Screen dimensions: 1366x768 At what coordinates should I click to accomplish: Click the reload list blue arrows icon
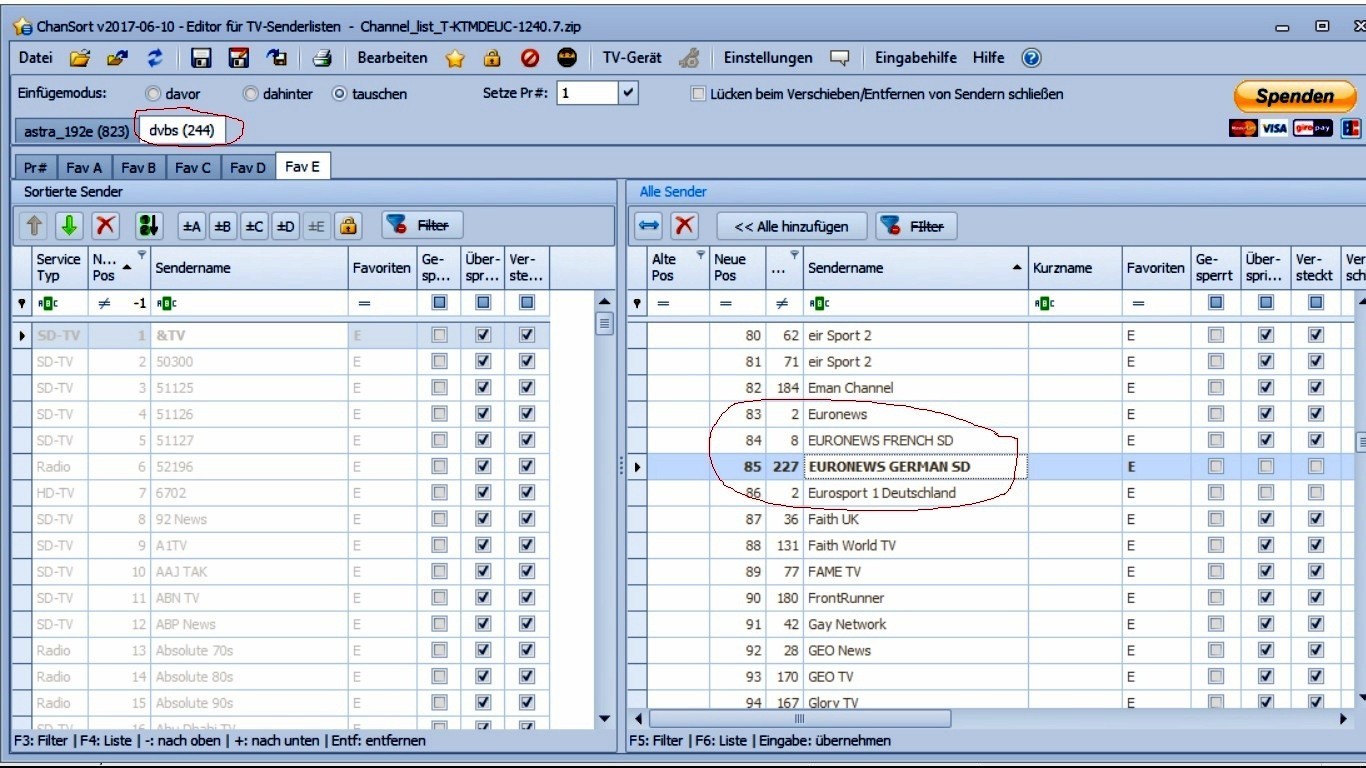tap(155, 58)
